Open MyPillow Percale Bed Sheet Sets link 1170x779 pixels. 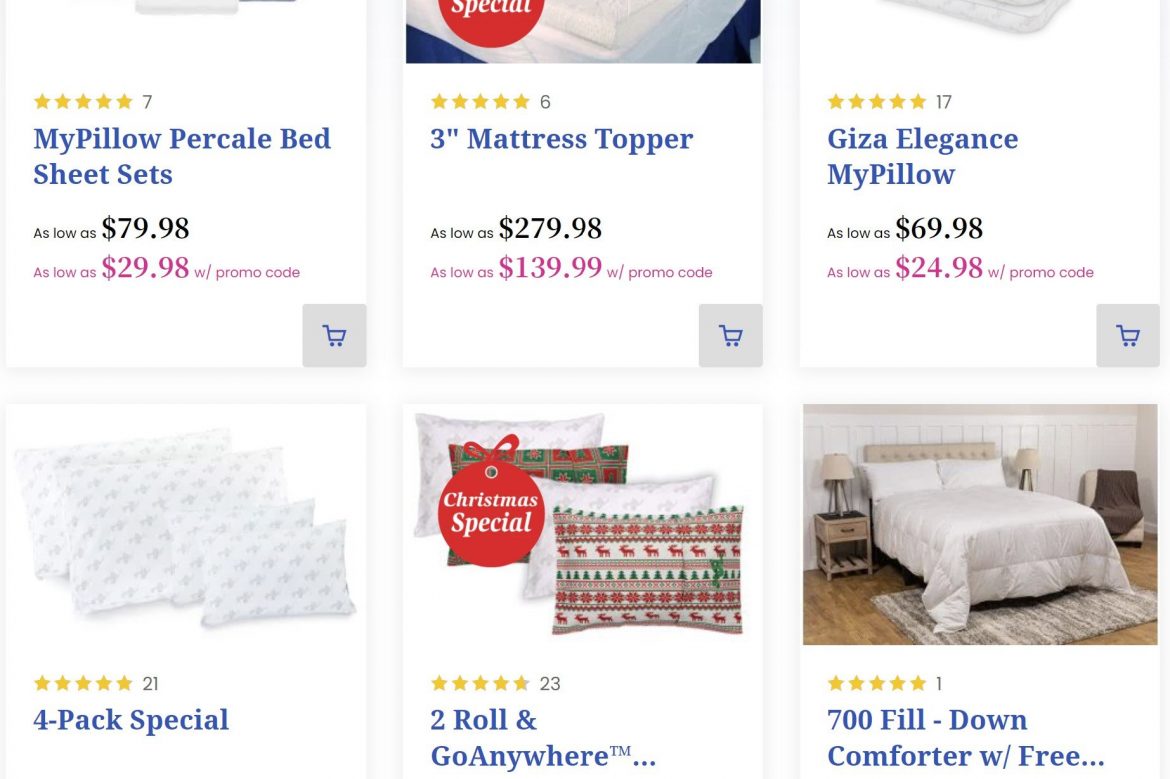click(181, 156)
